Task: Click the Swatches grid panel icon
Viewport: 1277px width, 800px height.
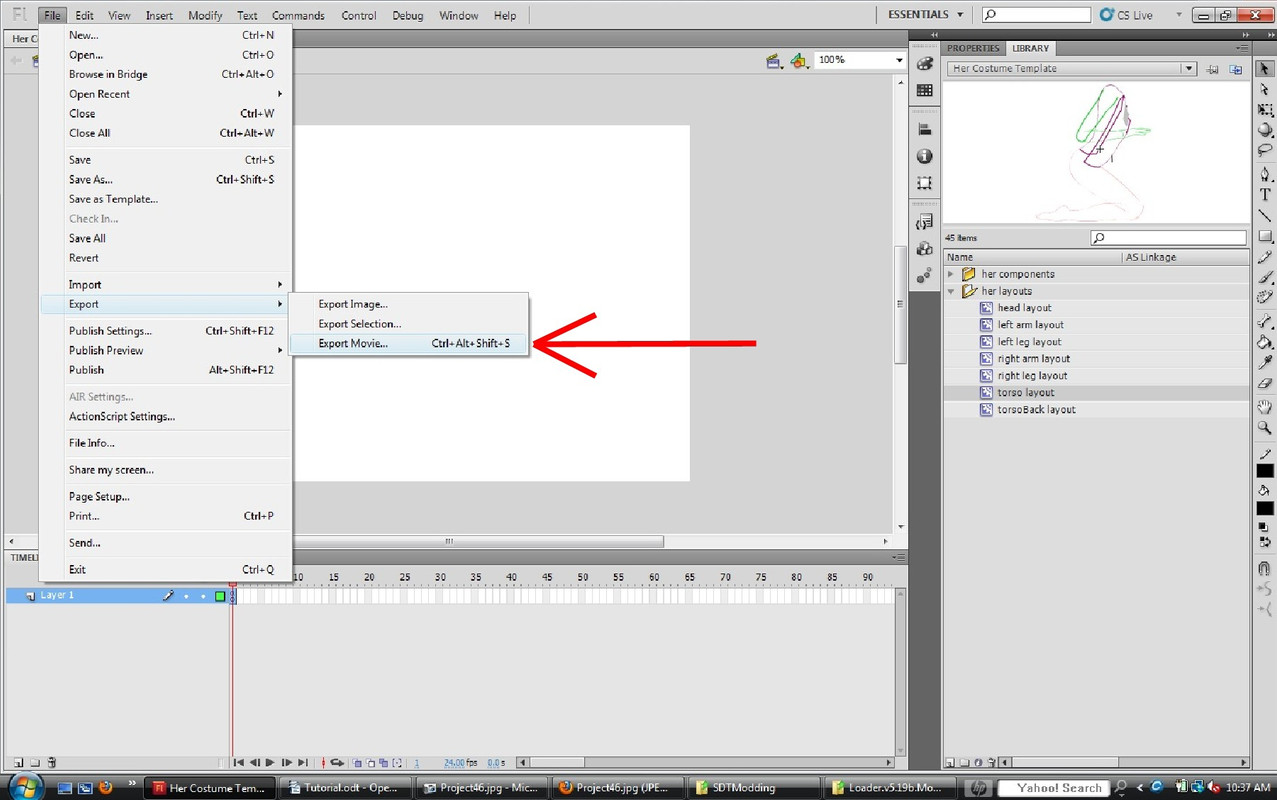Action: tap(924, 90)
